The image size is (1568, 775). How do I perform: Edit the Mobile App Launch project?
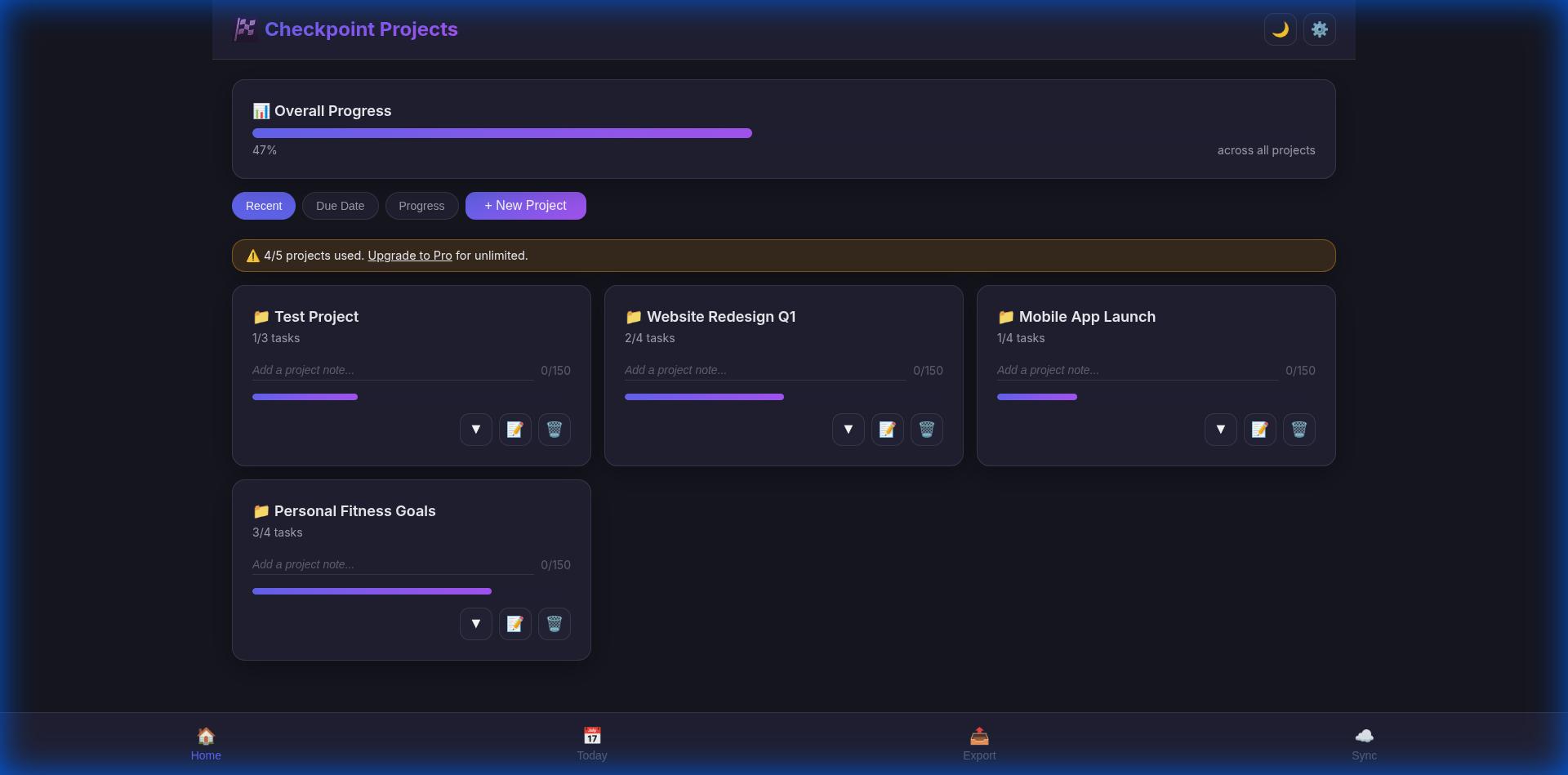click(1260, 430)
